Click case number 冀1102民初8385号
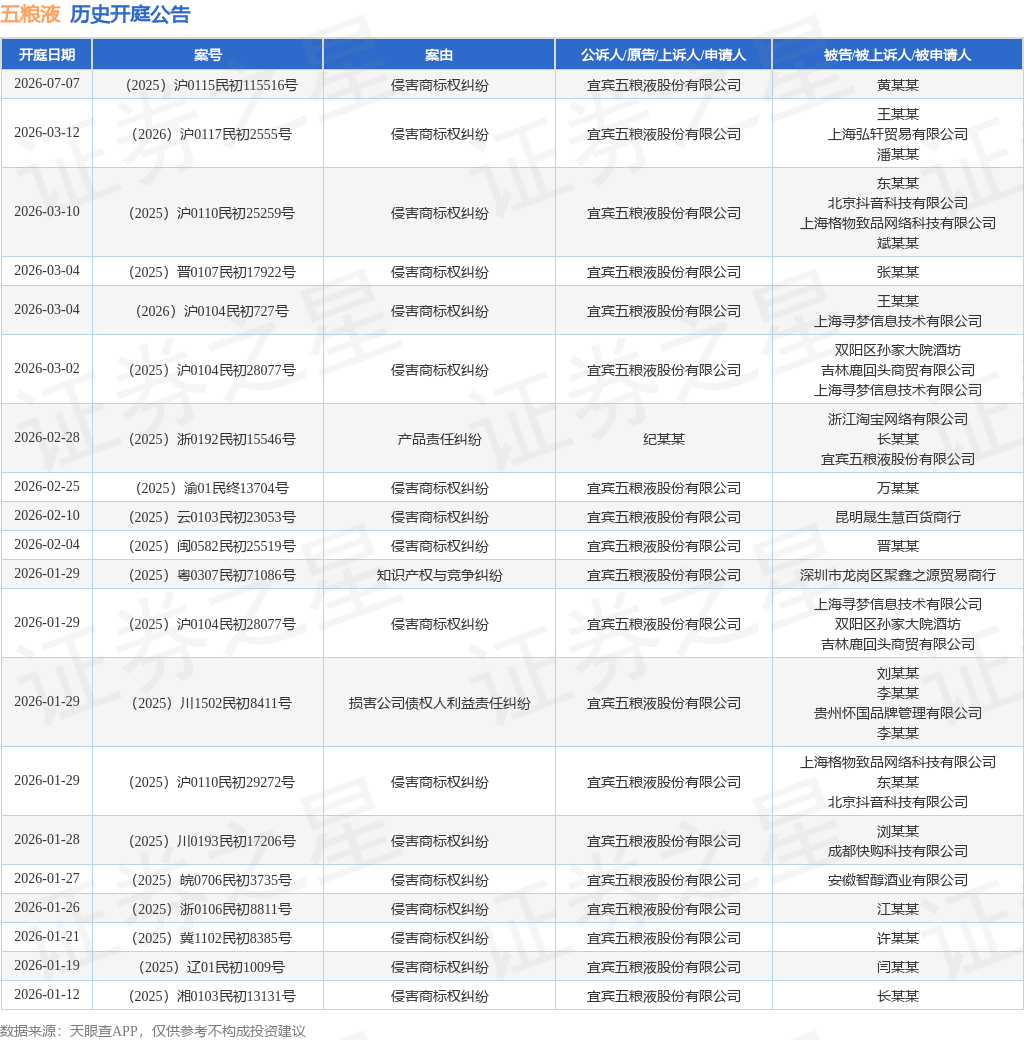Image resolution: width=1024 pixels, height=1040 pixels. click(x=212, y=938)
